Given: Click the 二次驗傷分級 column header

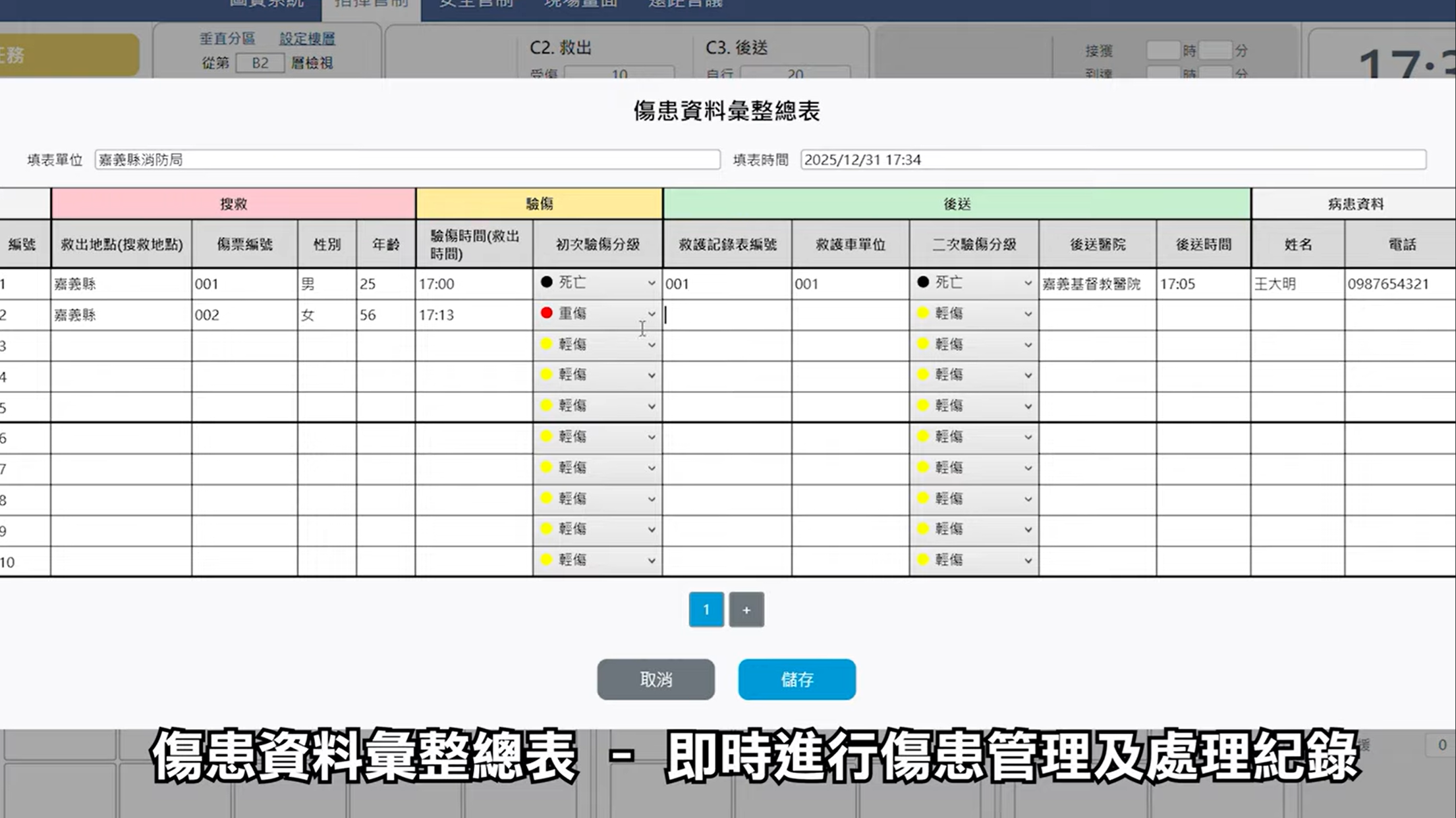Looking at the screenshot, I should [974, 244].
